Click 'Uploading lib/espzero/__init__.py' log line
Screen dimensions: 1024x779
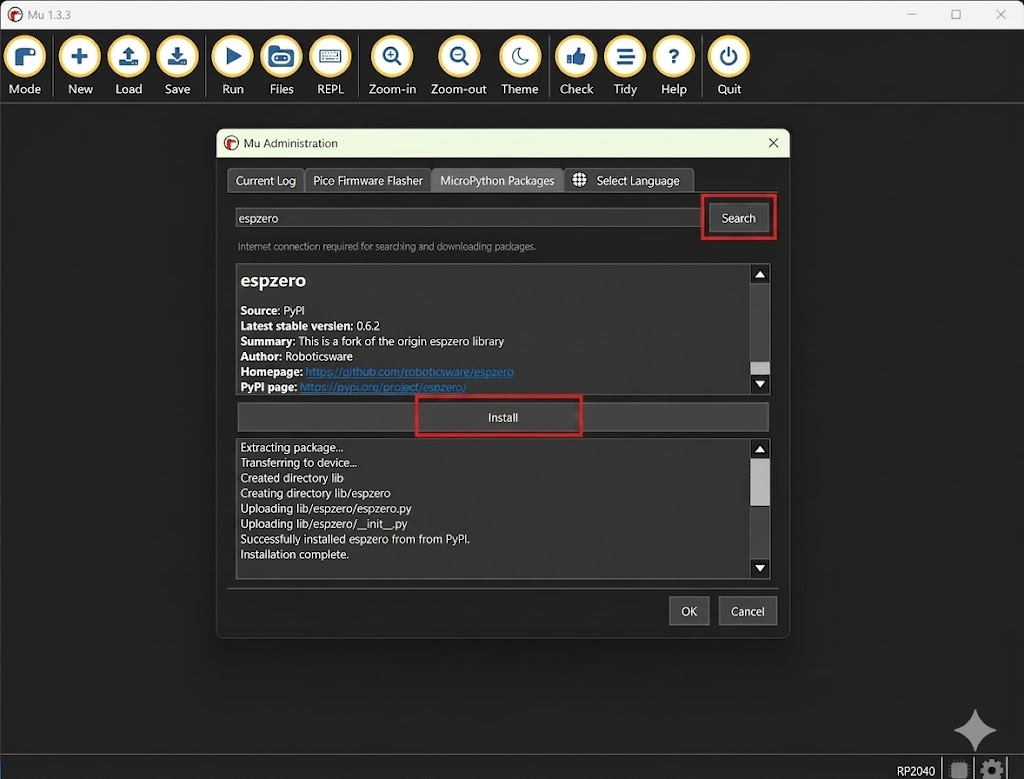coord(324,524)
